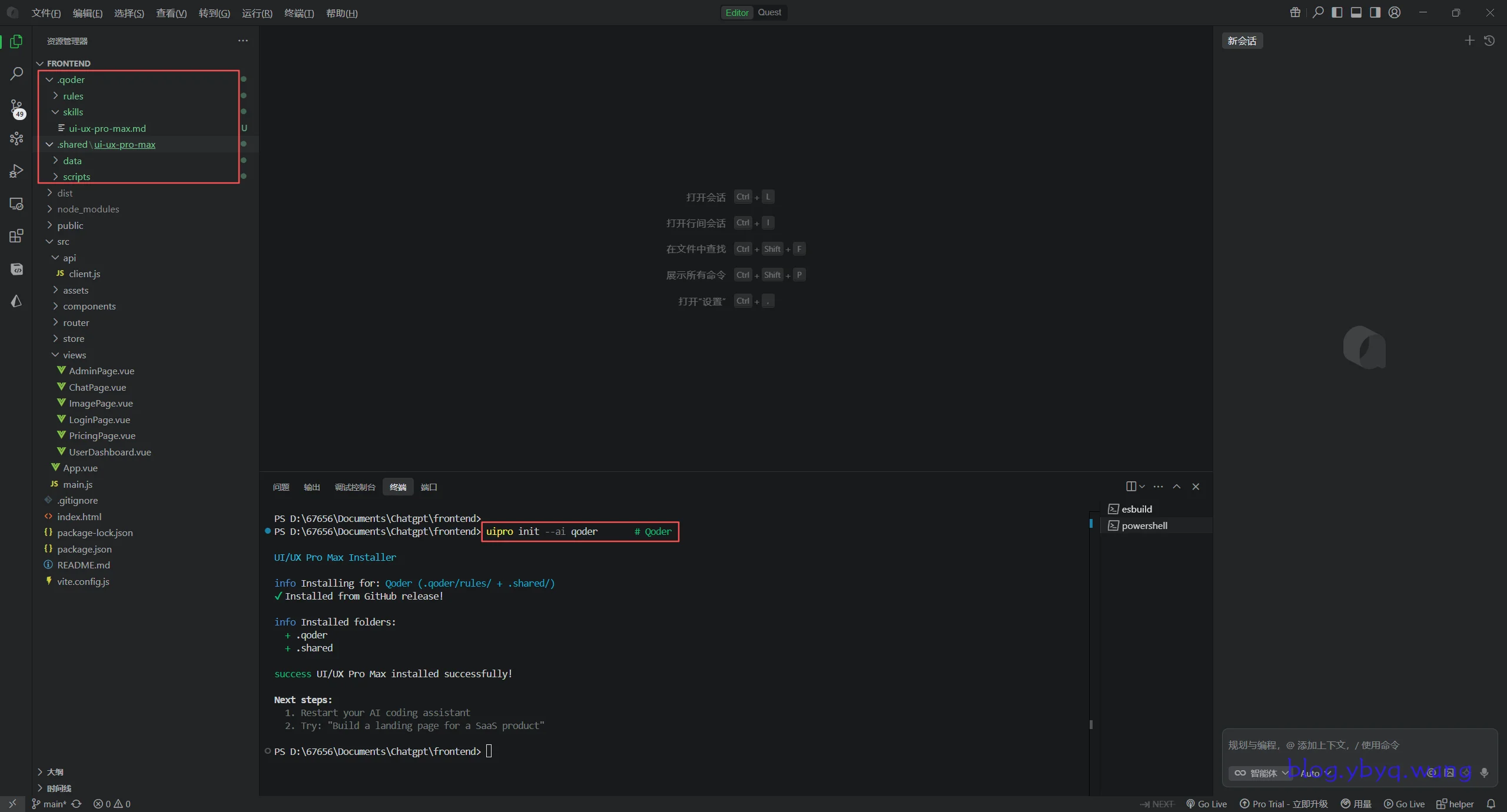Click the chat prompt input field
Image resolution: width=1507 pixels, height=812 pixels.
click(1354, 745)
